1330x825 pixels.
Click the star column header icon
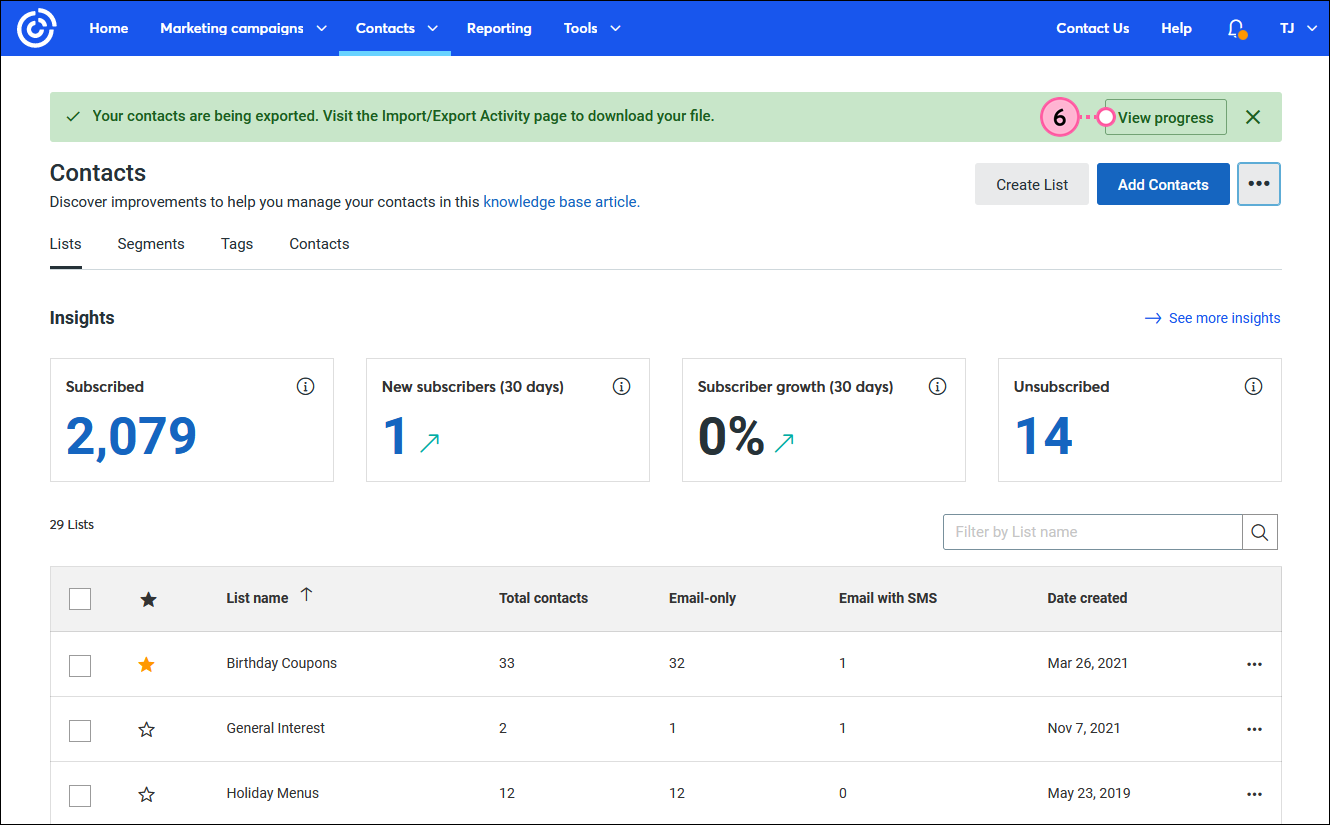coord(148,599)
